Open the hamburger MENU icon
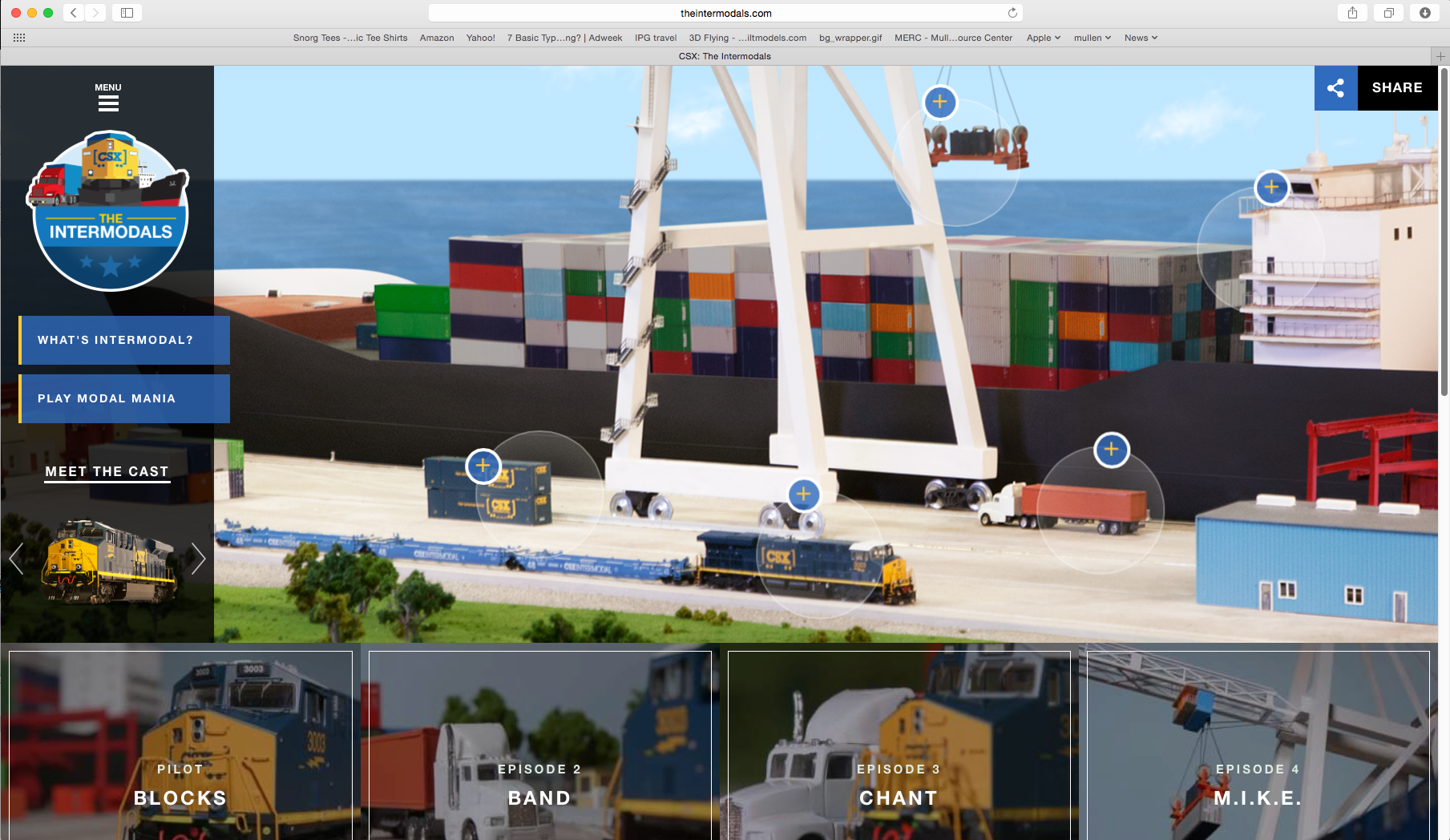 point(108,103)
